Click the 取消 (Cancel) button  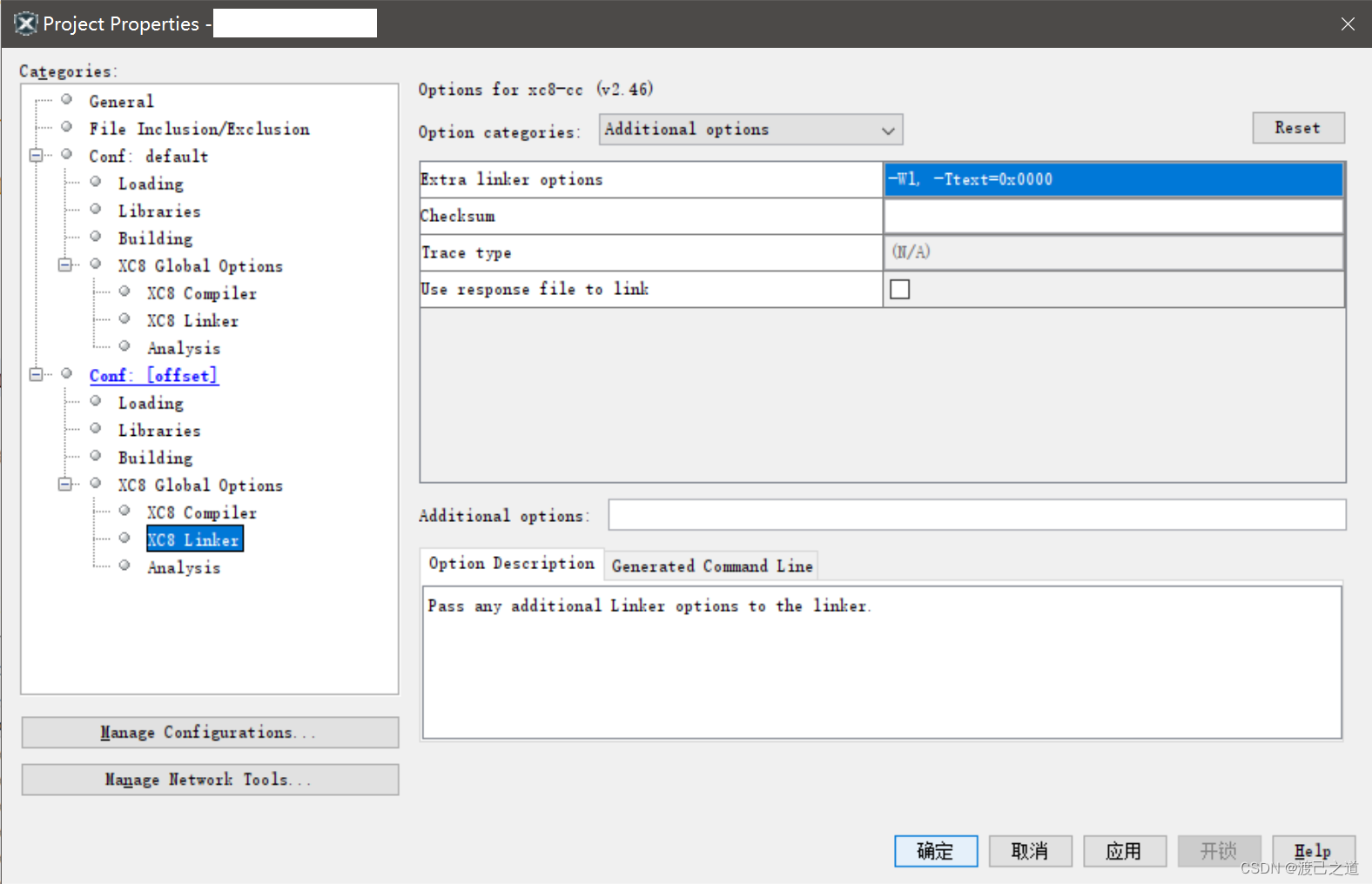(1030, 851)
